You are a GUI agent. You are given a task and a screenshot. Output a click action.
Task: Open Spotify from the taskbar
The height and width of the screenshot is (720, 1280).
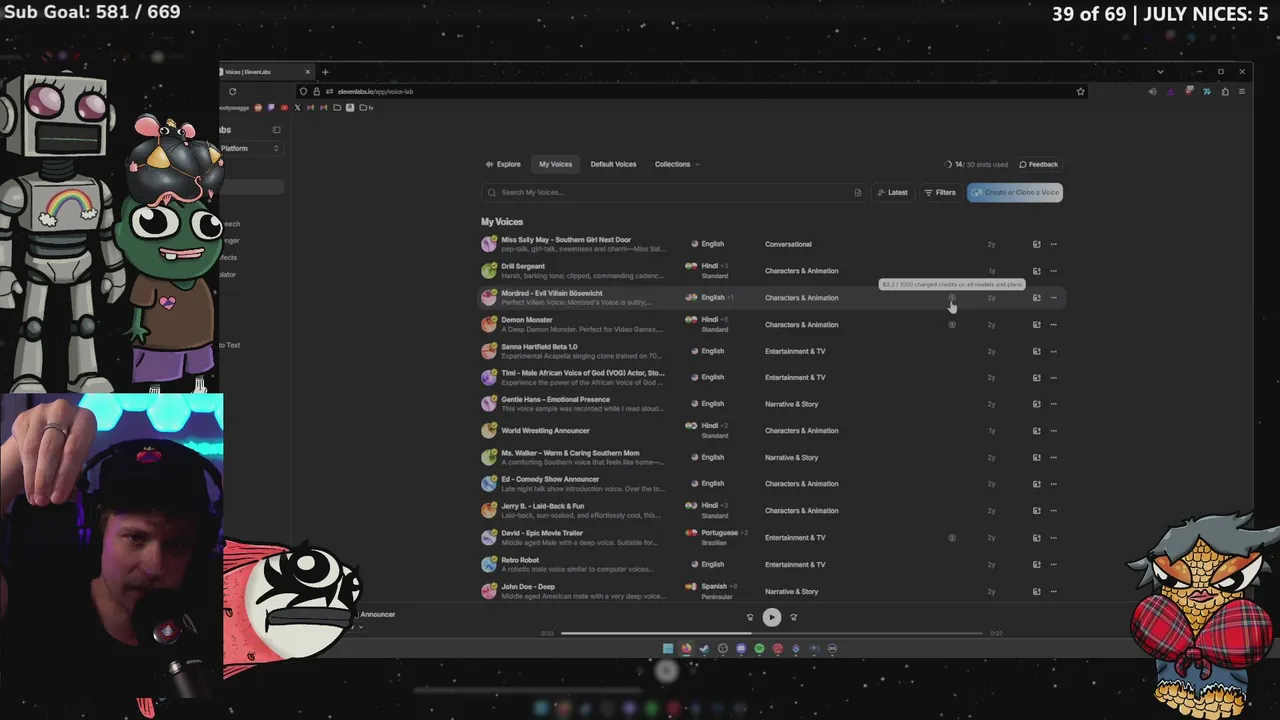(x=759, y=648)
